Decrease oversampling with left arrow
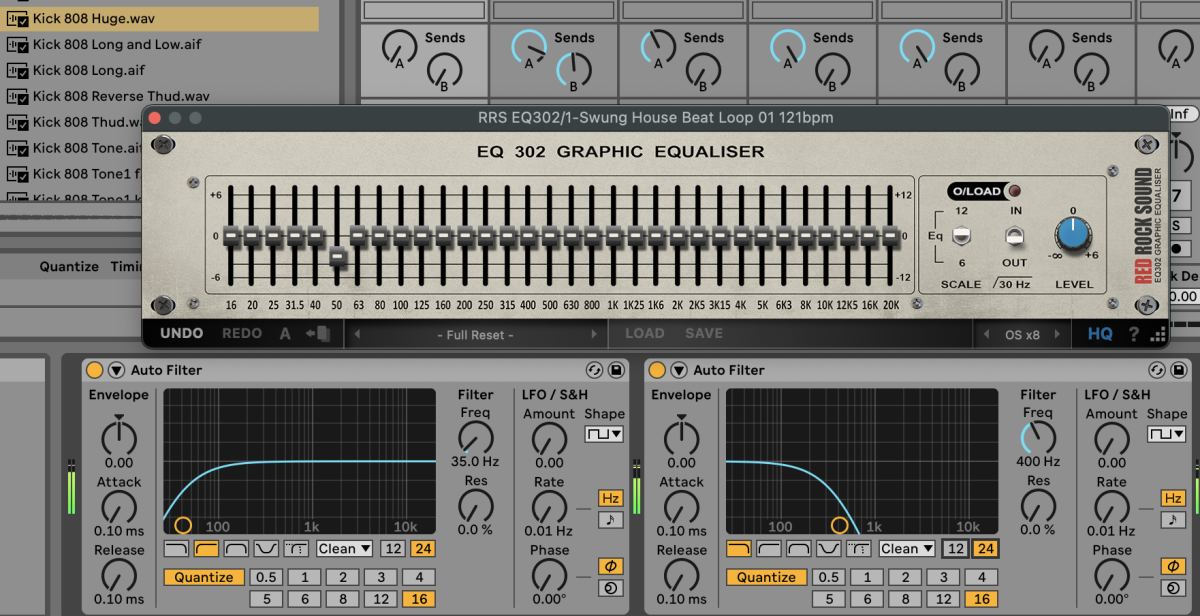The height and width of the screenshot is (616, 1200). pyautogui.click(x=987, y=334)
